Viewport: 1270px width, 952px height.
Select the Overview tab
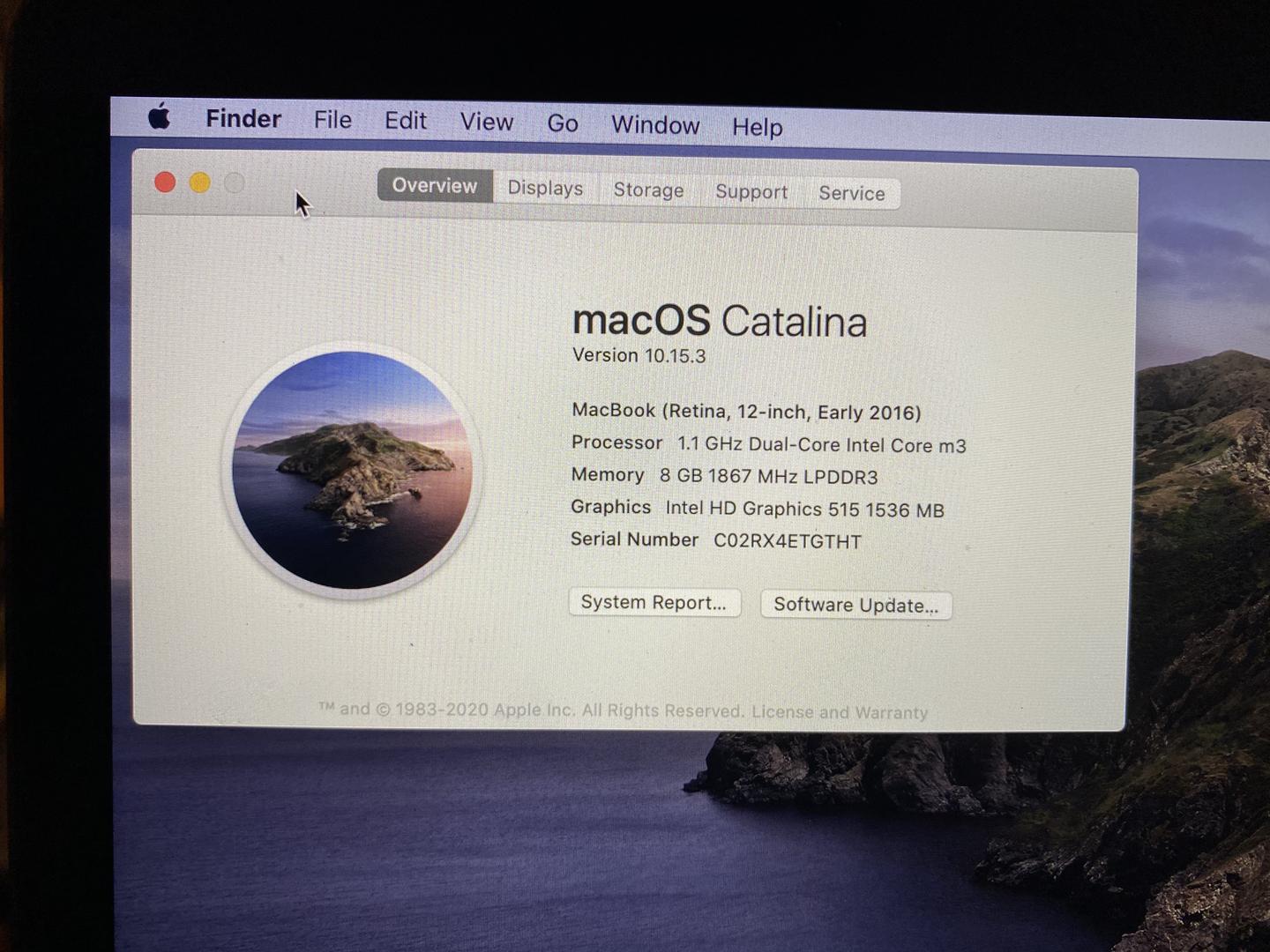(435, 186)
